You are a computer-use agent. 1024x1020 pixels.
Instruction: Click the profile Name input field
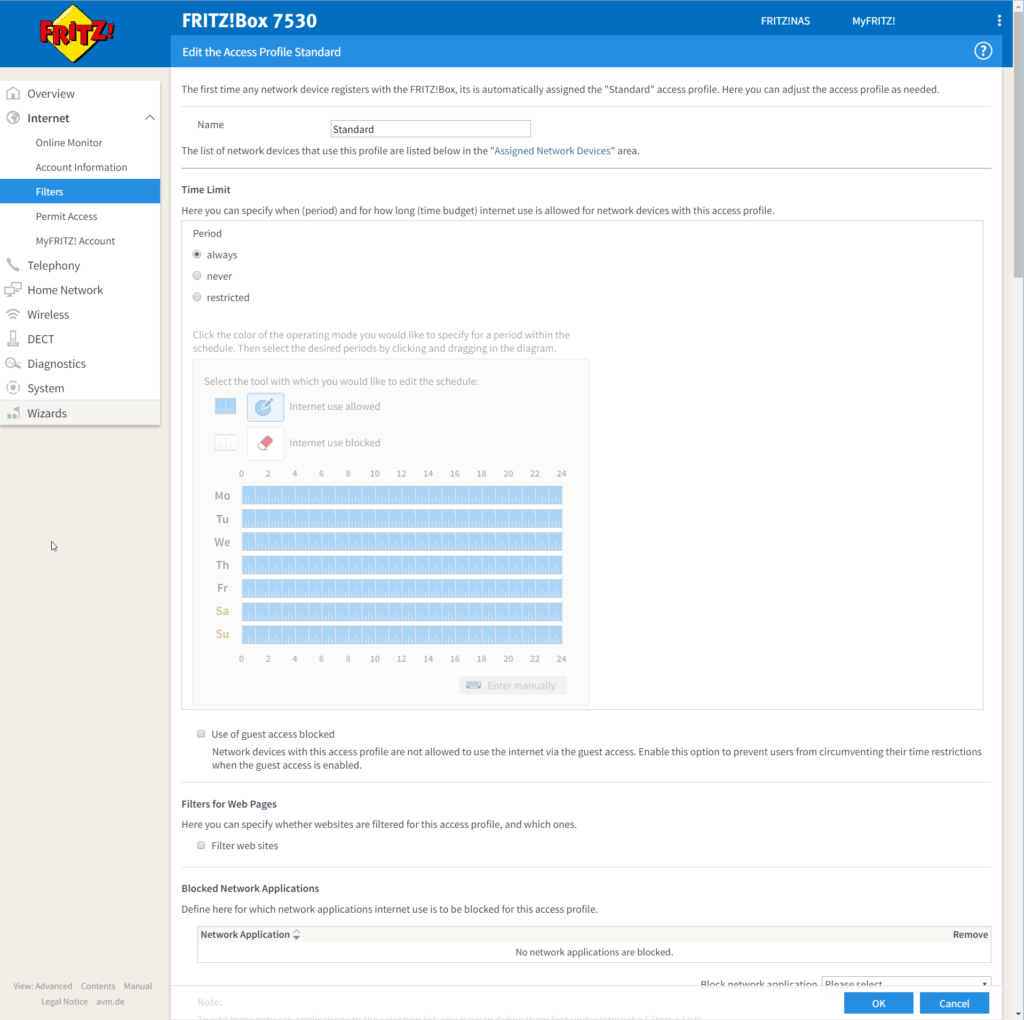pos(430,129)
